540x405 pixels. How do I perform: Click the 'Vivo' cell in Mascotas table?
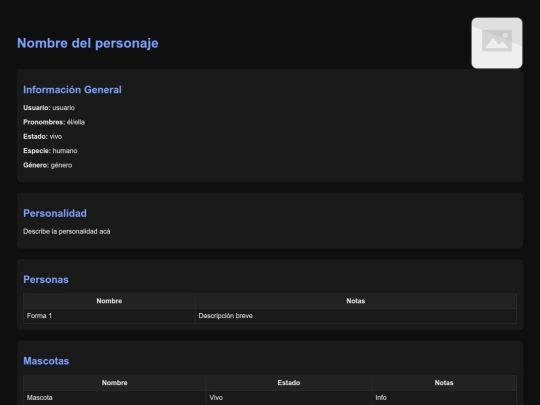(x=289, y=398)
